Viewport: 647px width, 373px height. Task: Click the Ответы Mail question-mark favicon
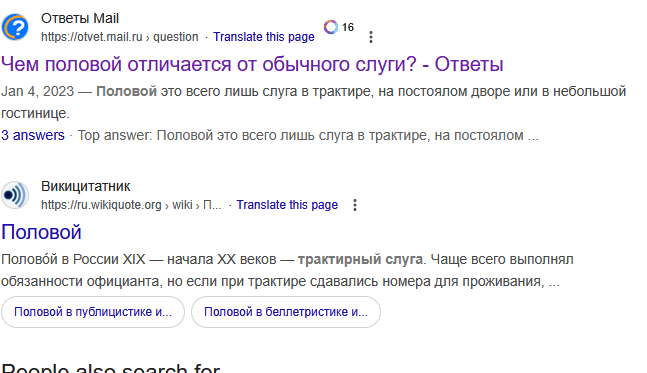pos(15,27)
